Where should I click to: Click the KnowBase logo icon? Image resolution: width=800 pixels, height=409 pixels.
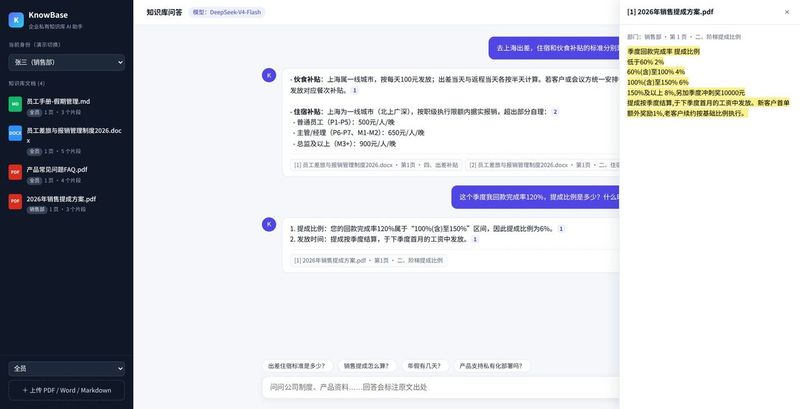[x=16, y=20]
